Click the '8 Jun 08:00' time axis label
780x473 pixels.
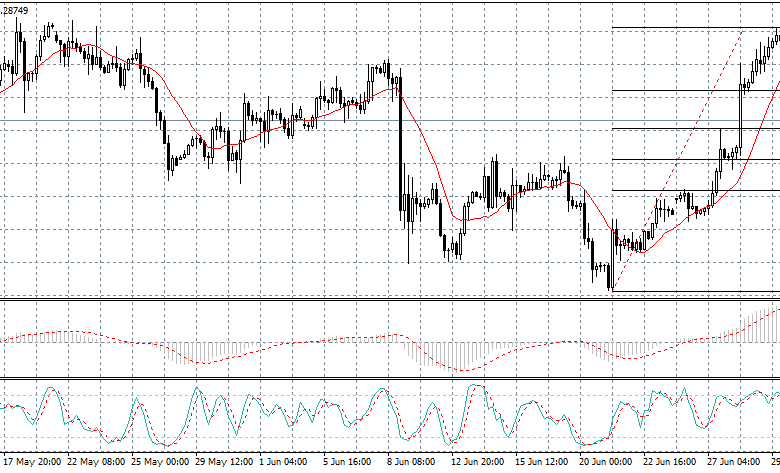(x=414, y=463)
